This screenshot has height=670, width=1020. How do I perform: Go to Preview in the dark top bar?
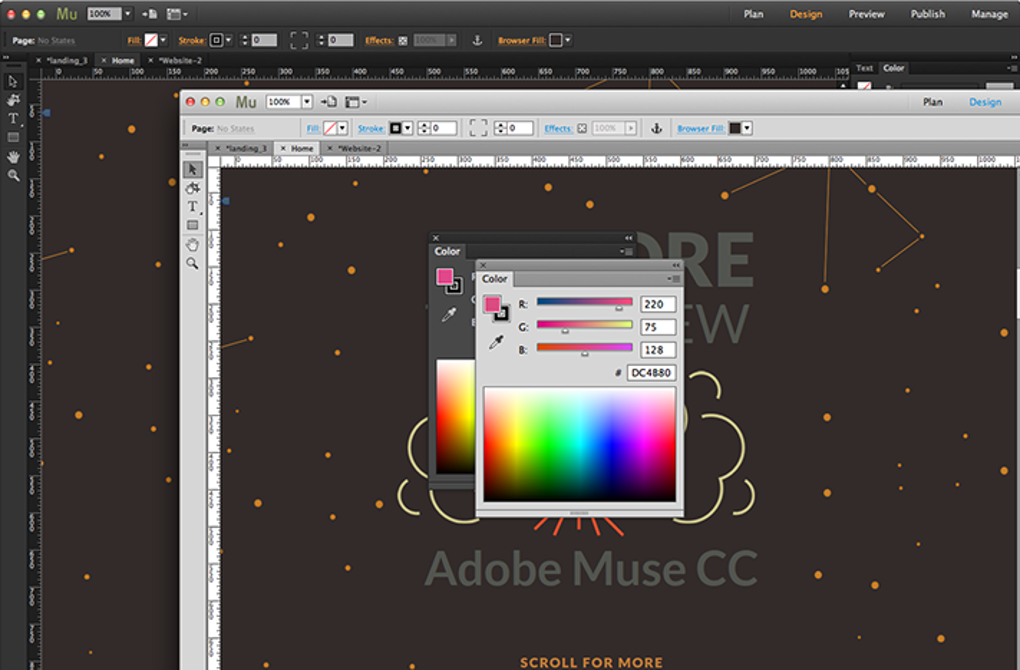(866, 14)
